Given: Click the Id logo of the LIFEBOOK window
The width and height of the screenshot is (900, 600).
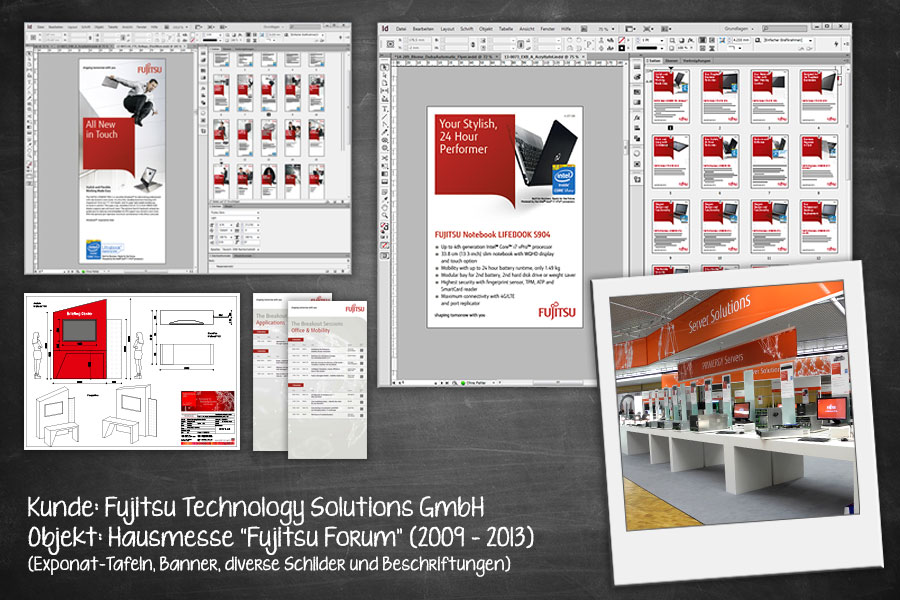Looking at the screenshot, I should tap(385, 28).
